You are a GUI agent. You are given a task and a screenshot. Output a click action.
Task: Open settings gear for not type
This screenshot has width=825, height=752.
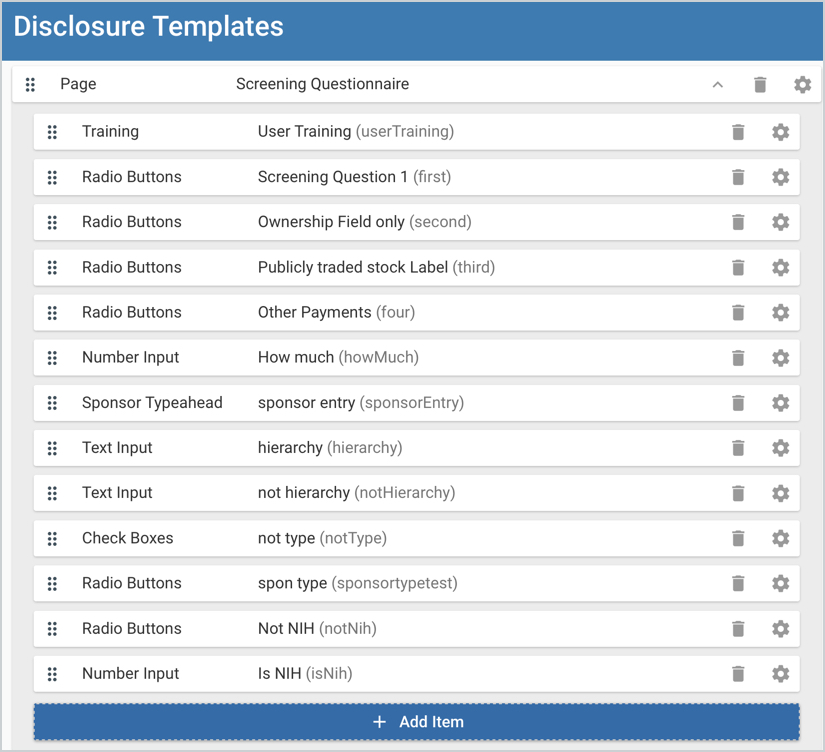click(780, 538)
